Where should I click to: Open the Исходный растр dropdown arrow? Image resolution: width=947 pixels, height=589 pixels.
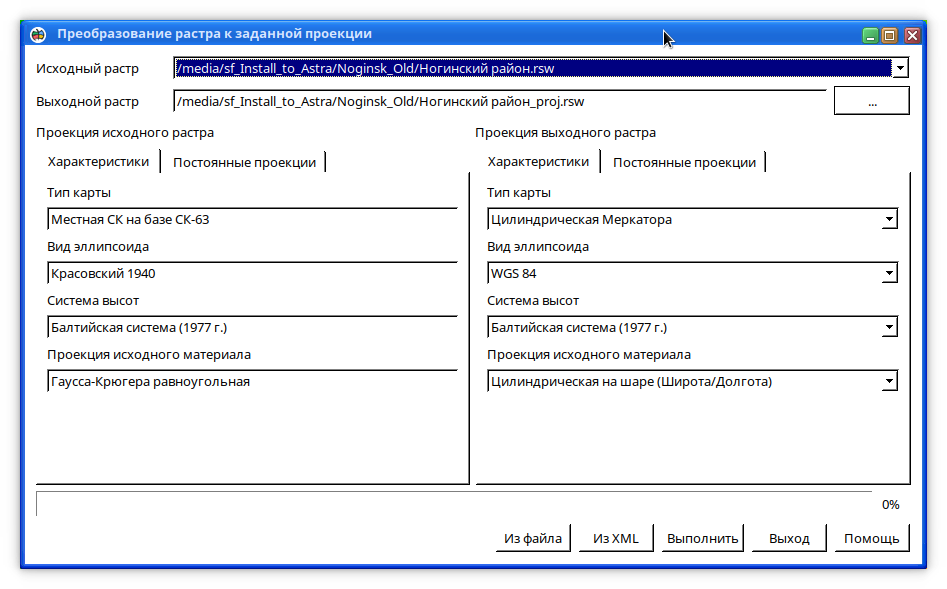pos(900,68)
